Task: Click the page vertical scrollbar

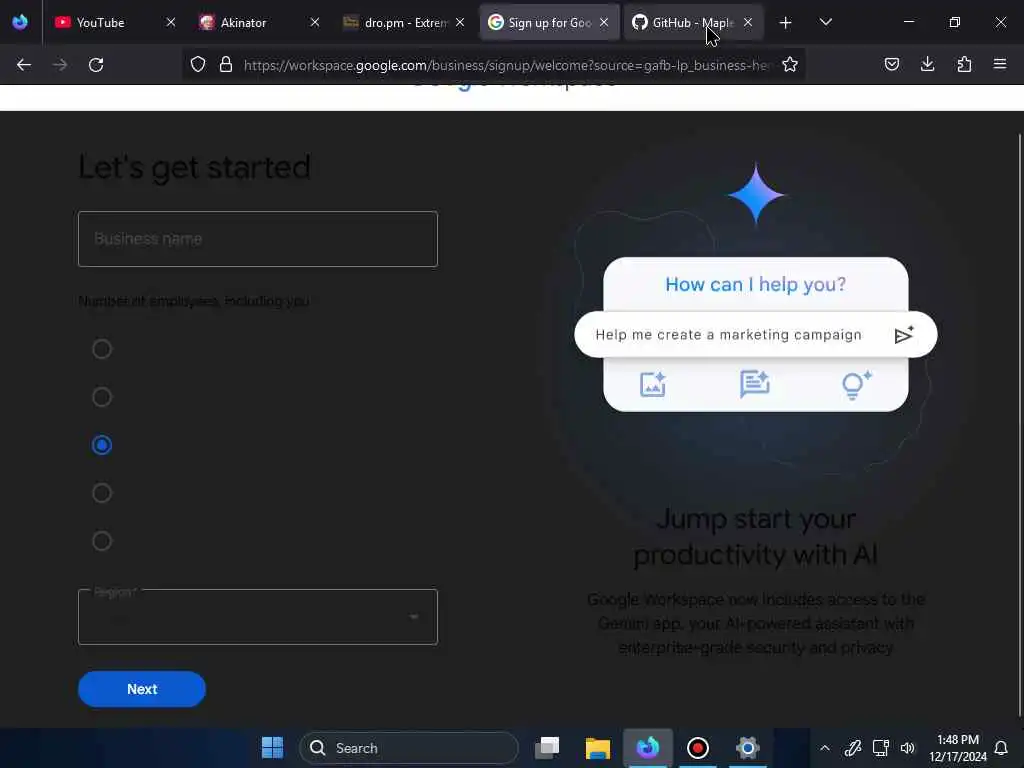Action: (x=1019, y=424)
